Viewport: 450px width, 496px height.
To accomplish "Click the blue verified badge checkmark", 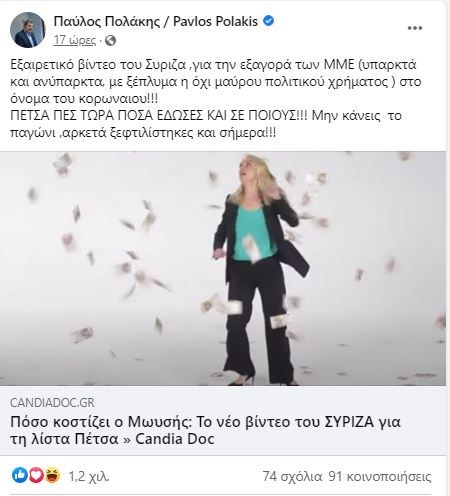I will [268, 21].
